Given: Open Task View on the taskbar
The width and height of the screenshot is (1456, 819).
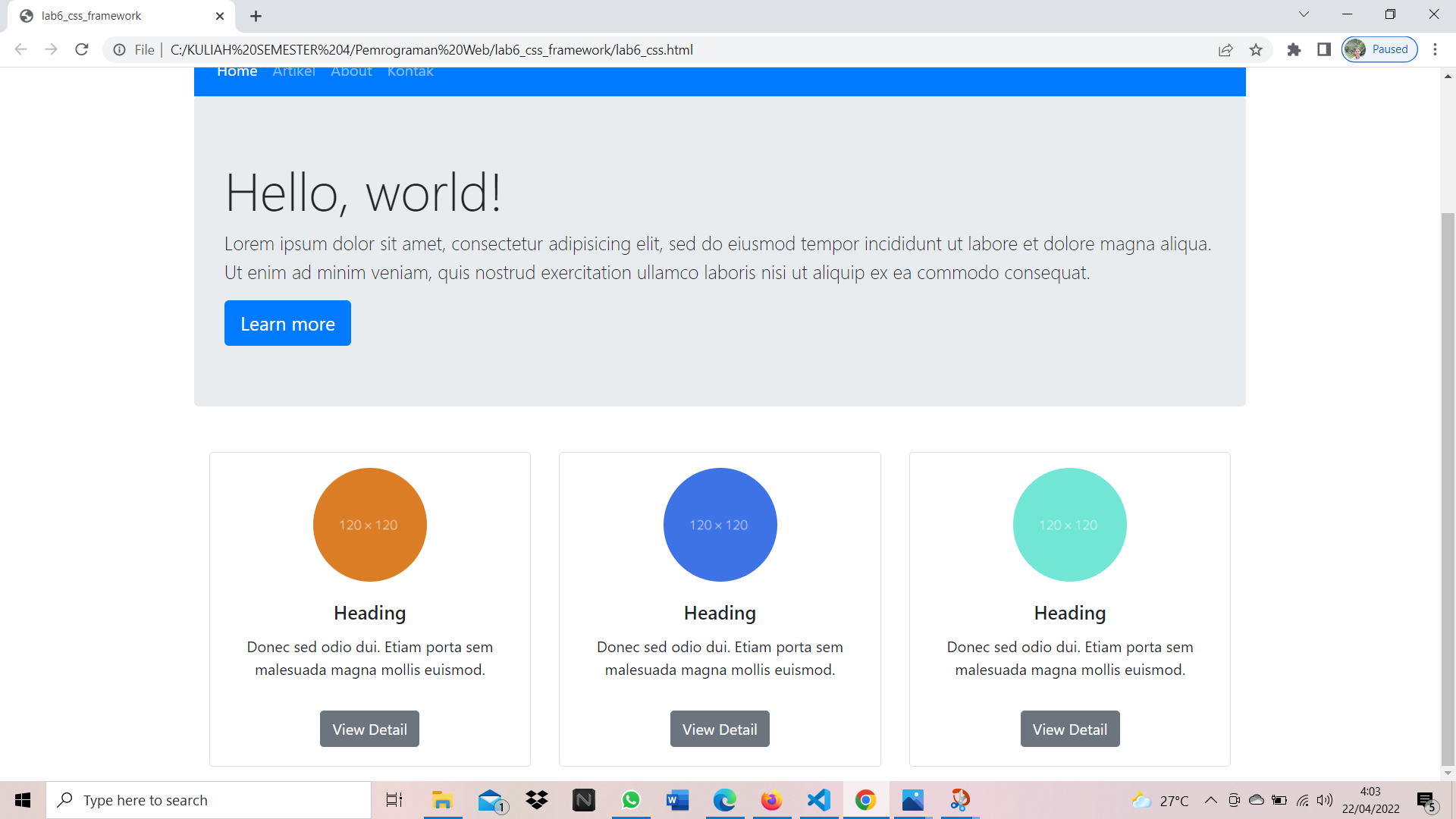Looking at the screenshot, I should [394, 800].
